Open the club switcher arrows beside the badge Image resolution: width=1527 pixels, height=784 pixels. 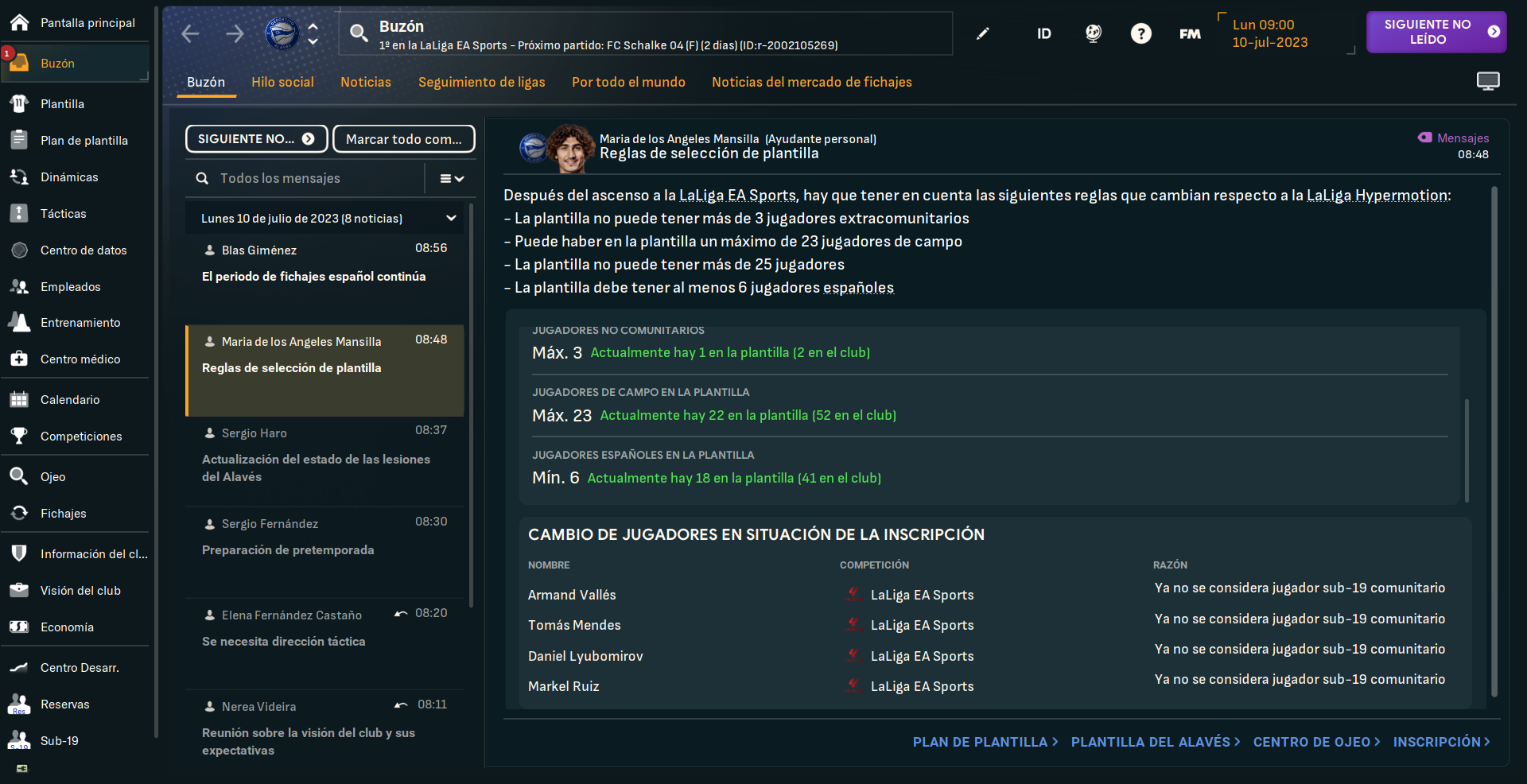coord(313,33)
